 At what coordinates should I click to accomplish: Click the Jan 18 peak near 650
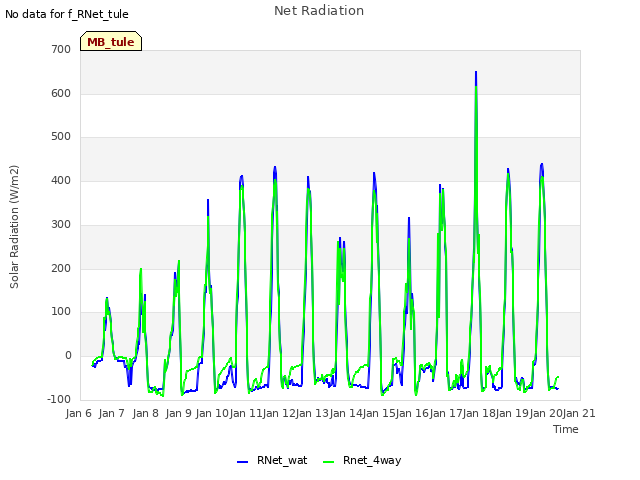(476, 73)
